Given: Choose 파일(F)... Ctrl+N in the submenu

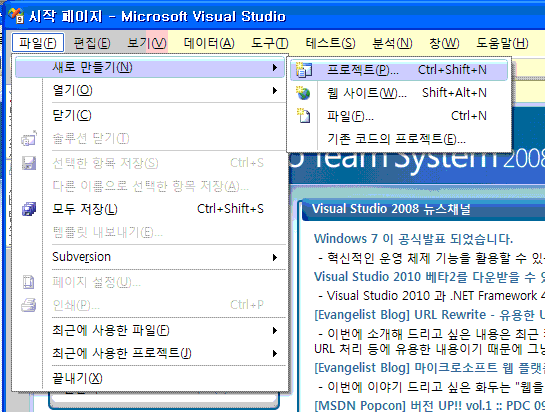Looking at the screenshot, I should click(399, 116).
